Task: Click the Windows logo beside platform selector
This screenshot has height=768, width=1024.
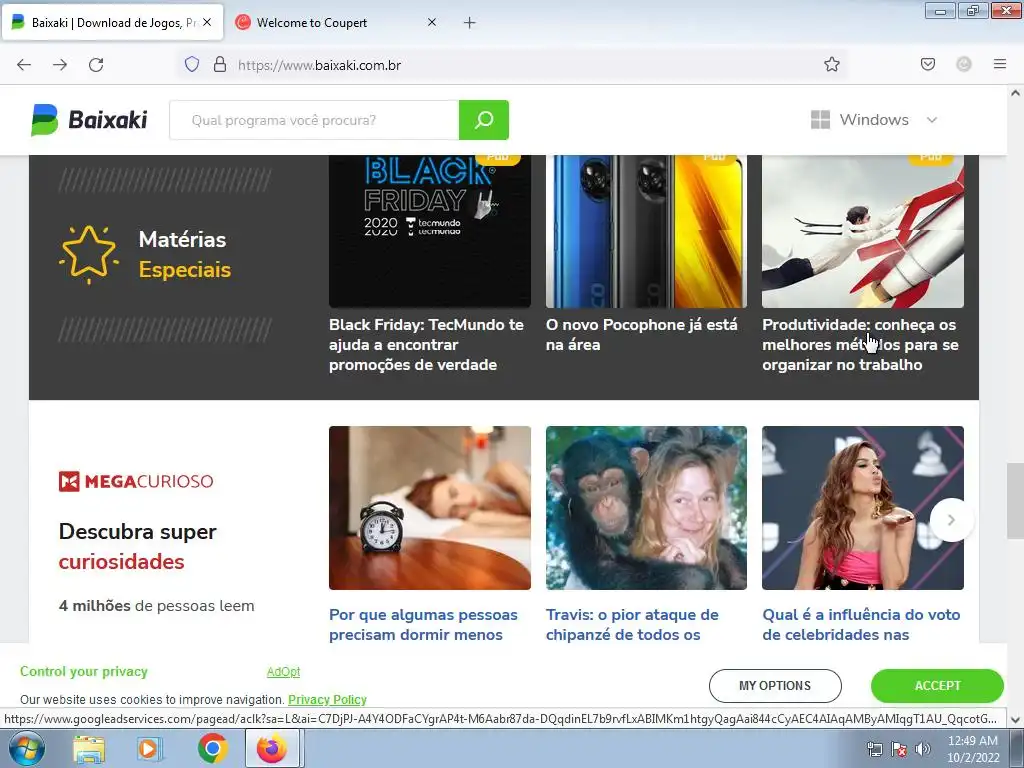Action: (x=820, y=120)
